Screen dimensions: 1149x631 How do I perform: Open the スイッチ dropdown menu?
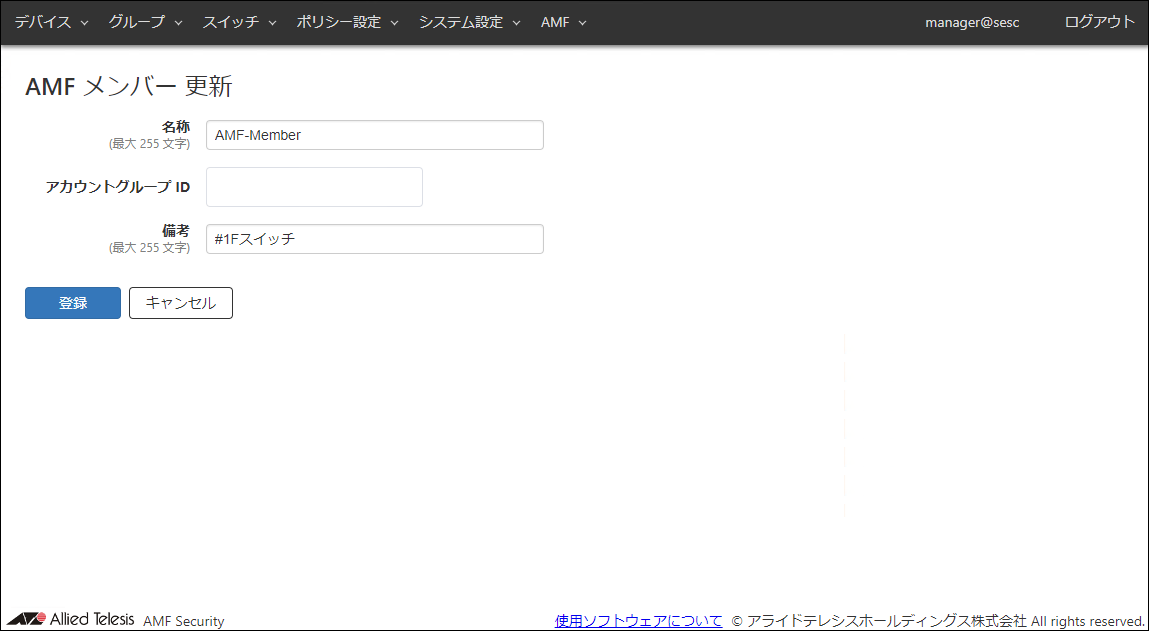coord(239,22)
